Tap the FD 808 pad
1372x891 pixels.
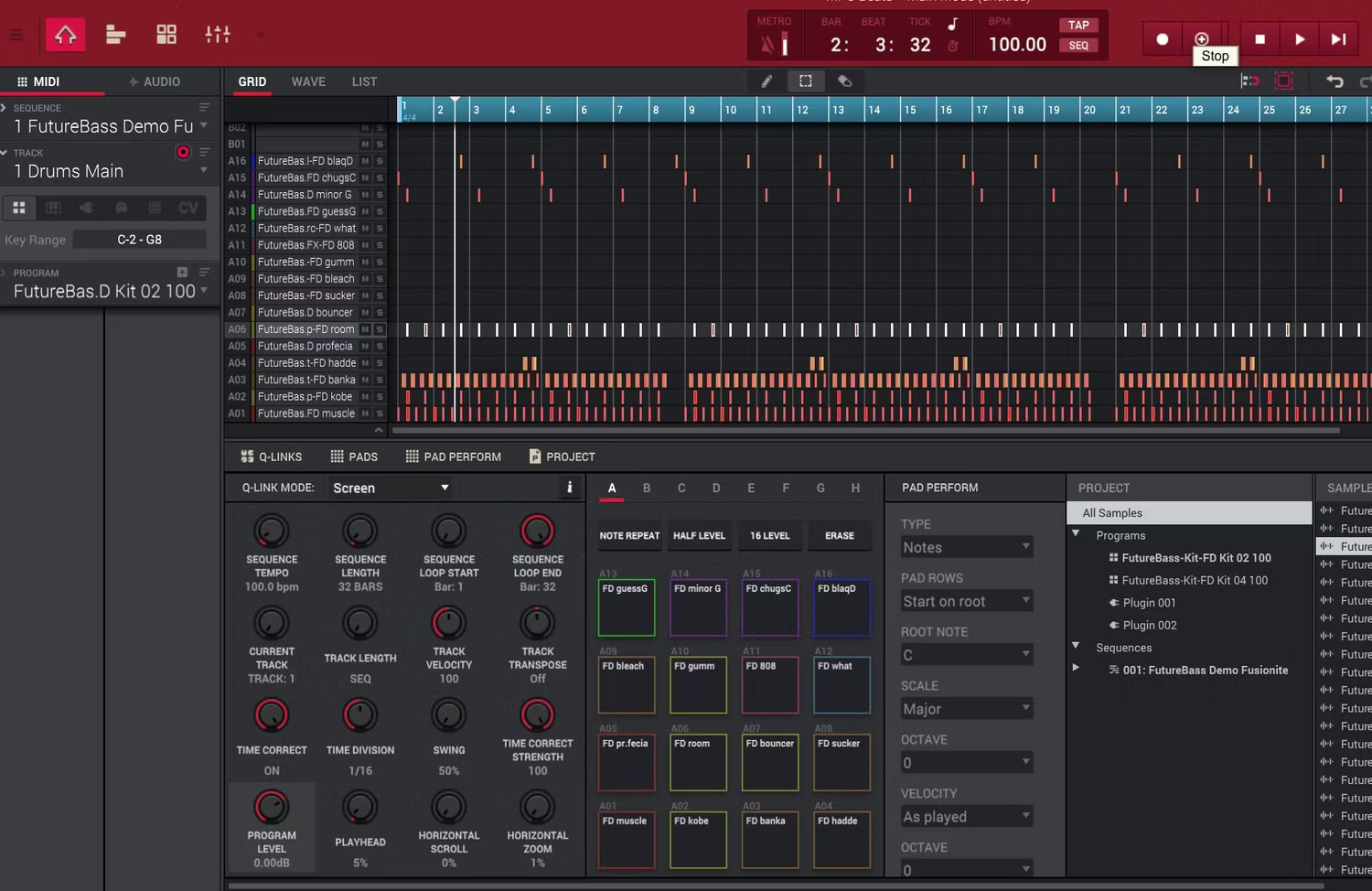point(770,684)
